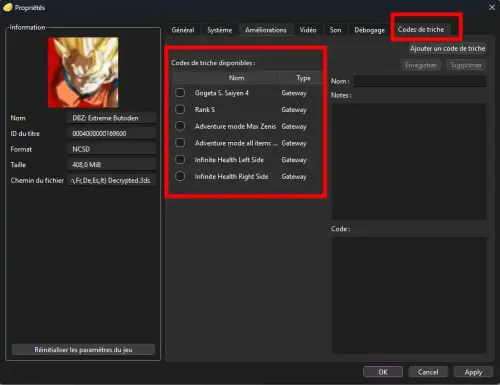Open the Débogage tab
Viewport: 500px width, 385px height.
(369, 30)
